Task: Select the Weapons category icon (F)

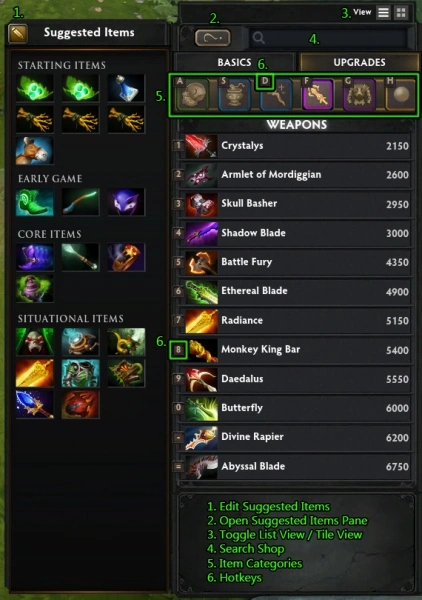Action: pos(317,95)
